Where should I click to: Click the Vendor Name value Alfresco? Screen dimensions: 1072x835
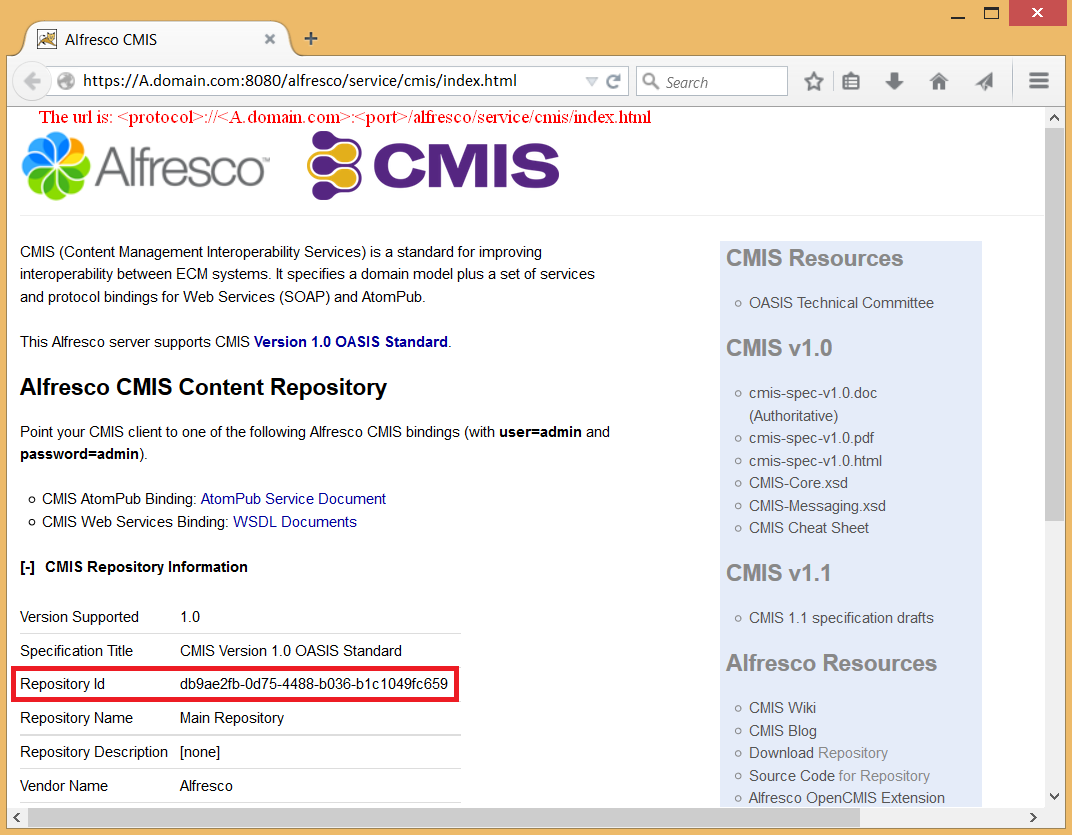pos(206,786)
